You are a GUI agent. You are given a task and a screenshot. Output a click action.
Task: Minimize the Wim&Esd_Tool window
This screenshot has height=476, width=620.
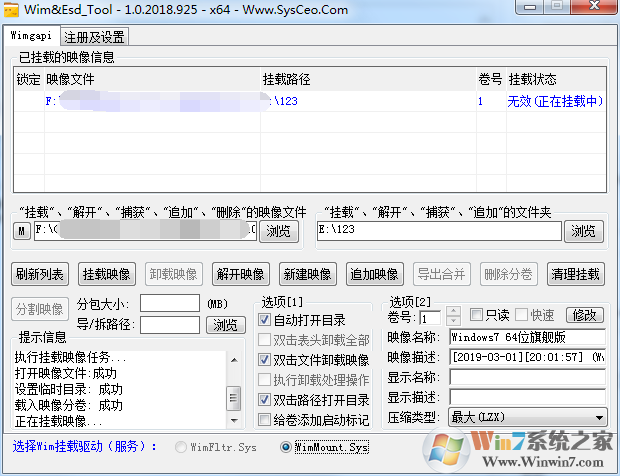[531, 7]
